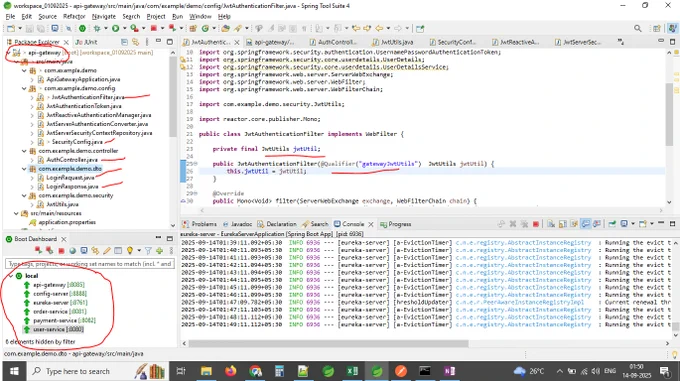
Task: Click Clear Console icon
Action: 551,224
